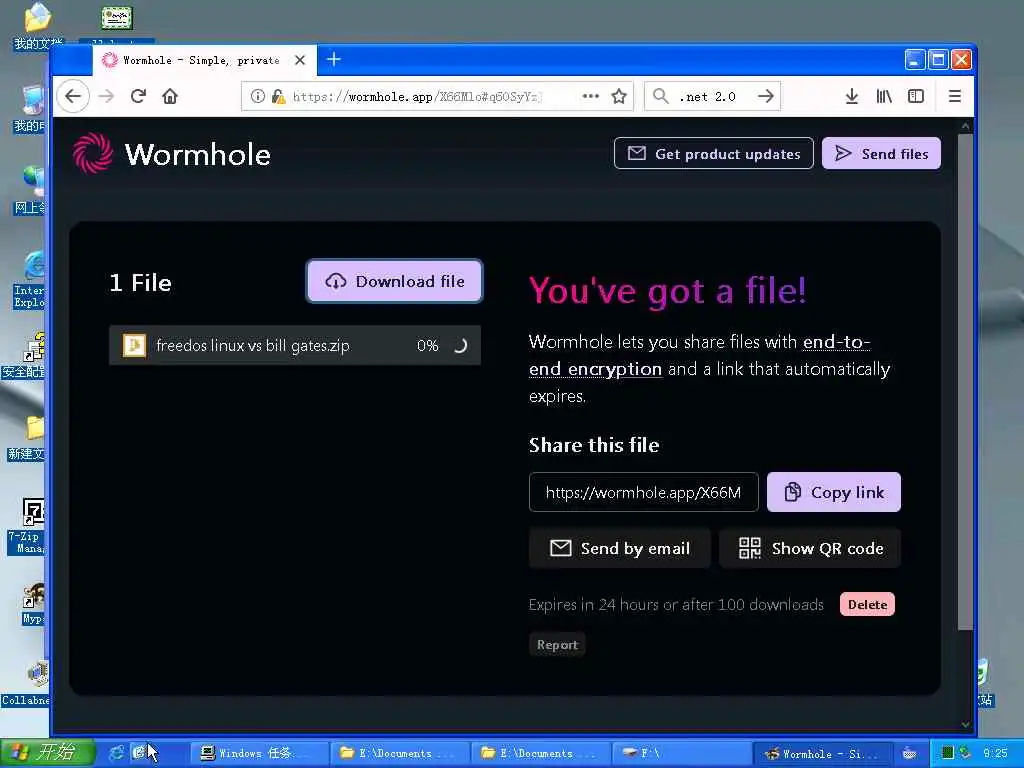
Task: Click the pink Delete button
Action: point(867,605)
